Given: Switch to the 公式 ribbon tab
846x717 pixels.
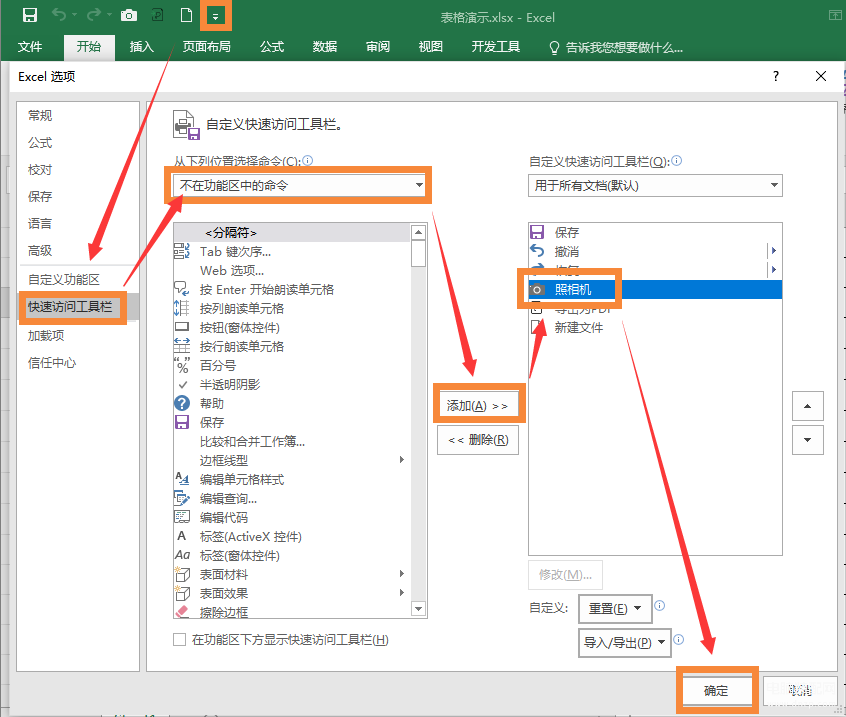Looking at the screenshot, I should (x=271, y=47).
